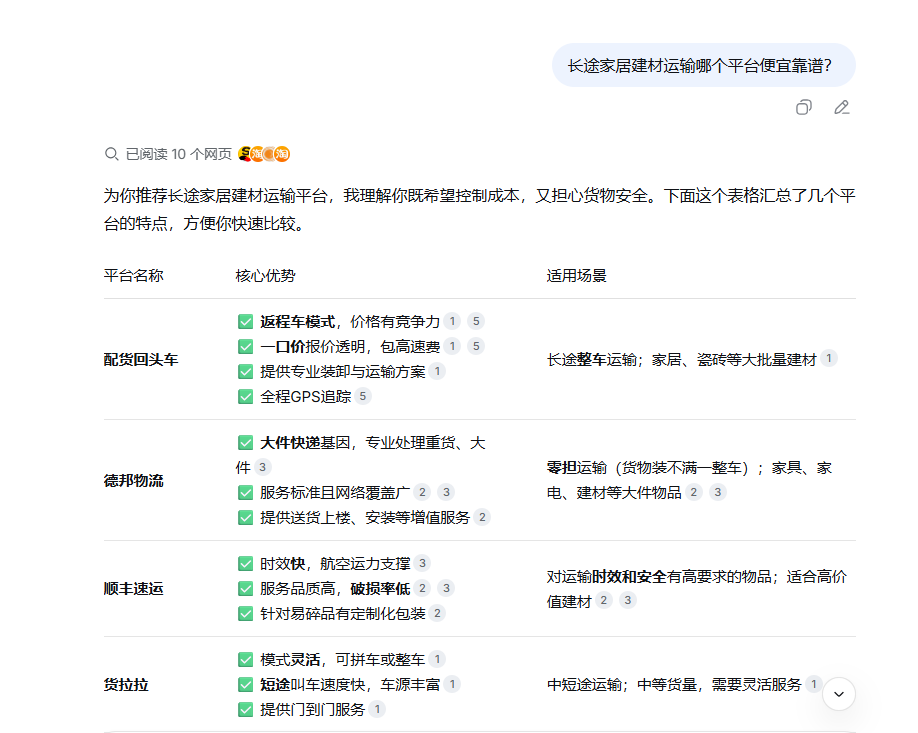Click the green check icon beside '提供专业装卸与运输方案'
Viewport: 918px width, 733px height.
pyautogui.click(x=245, y=372)
